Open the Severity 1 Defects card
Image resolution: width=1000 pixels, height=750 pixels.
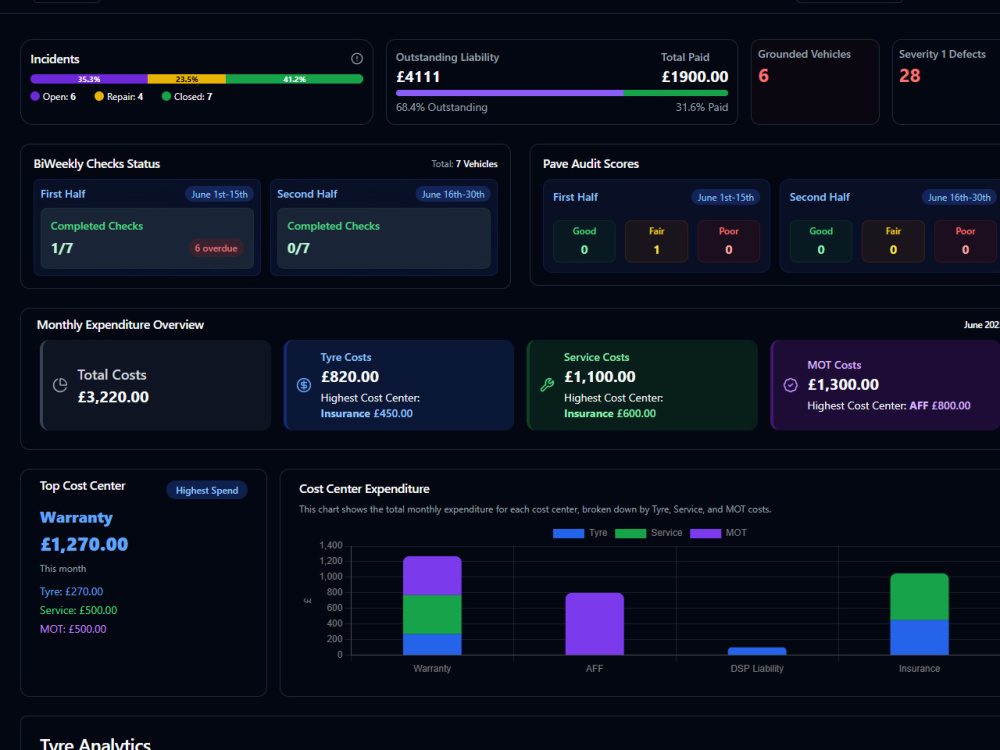tap(946, 82)
